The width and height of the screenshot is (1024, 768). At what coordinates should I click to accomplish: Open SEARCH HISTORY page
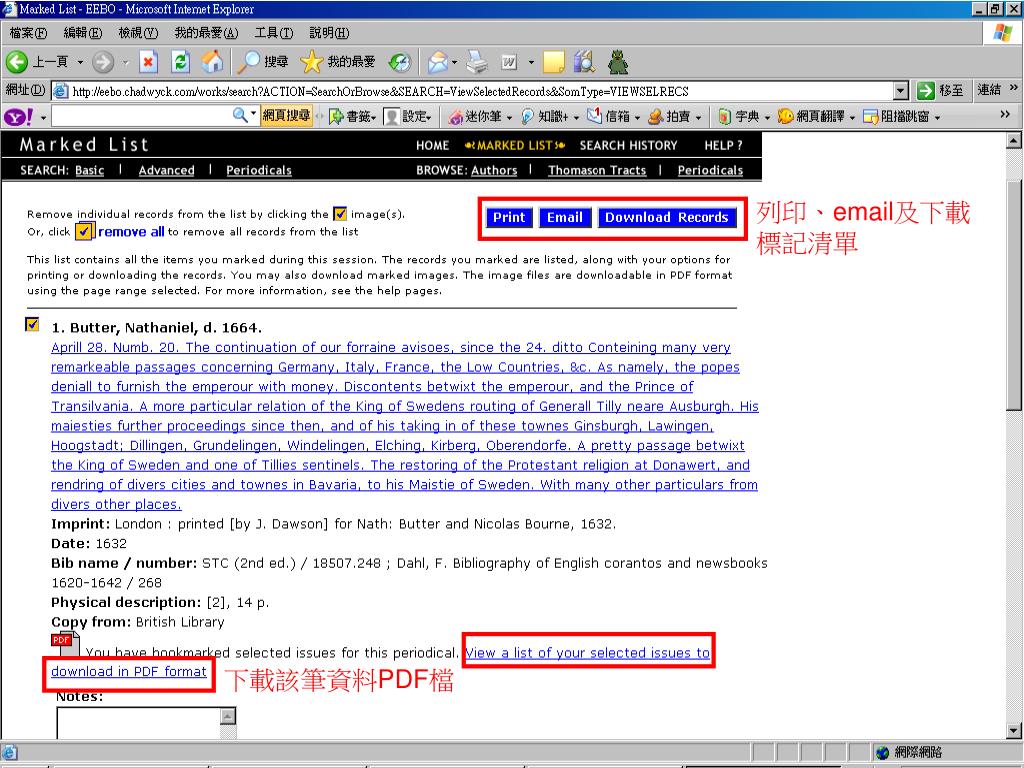click(628, 145)
